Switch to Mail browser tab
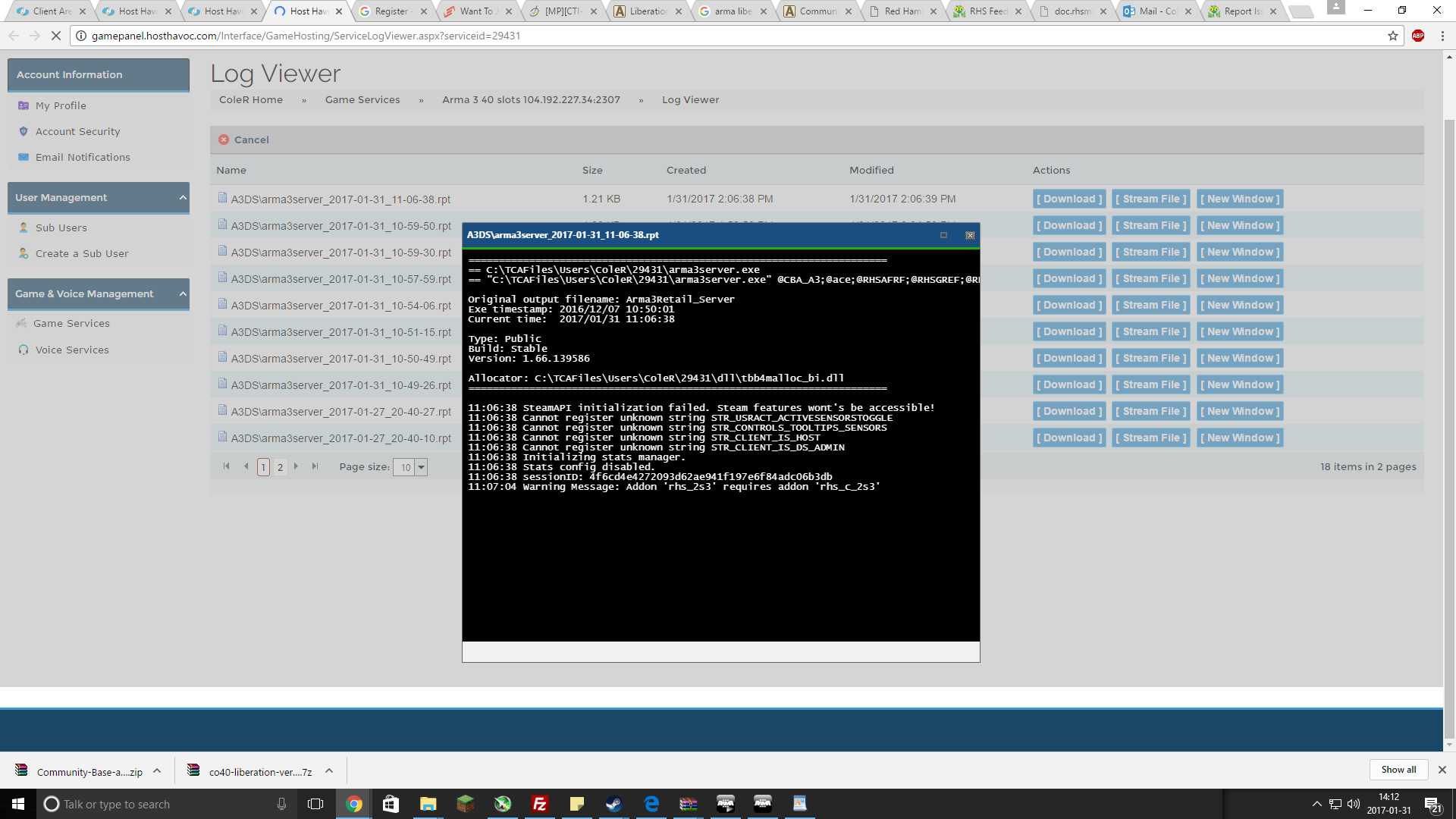Image resolution: width=1456 pixels, height=819 pixels. [1156, 11]
